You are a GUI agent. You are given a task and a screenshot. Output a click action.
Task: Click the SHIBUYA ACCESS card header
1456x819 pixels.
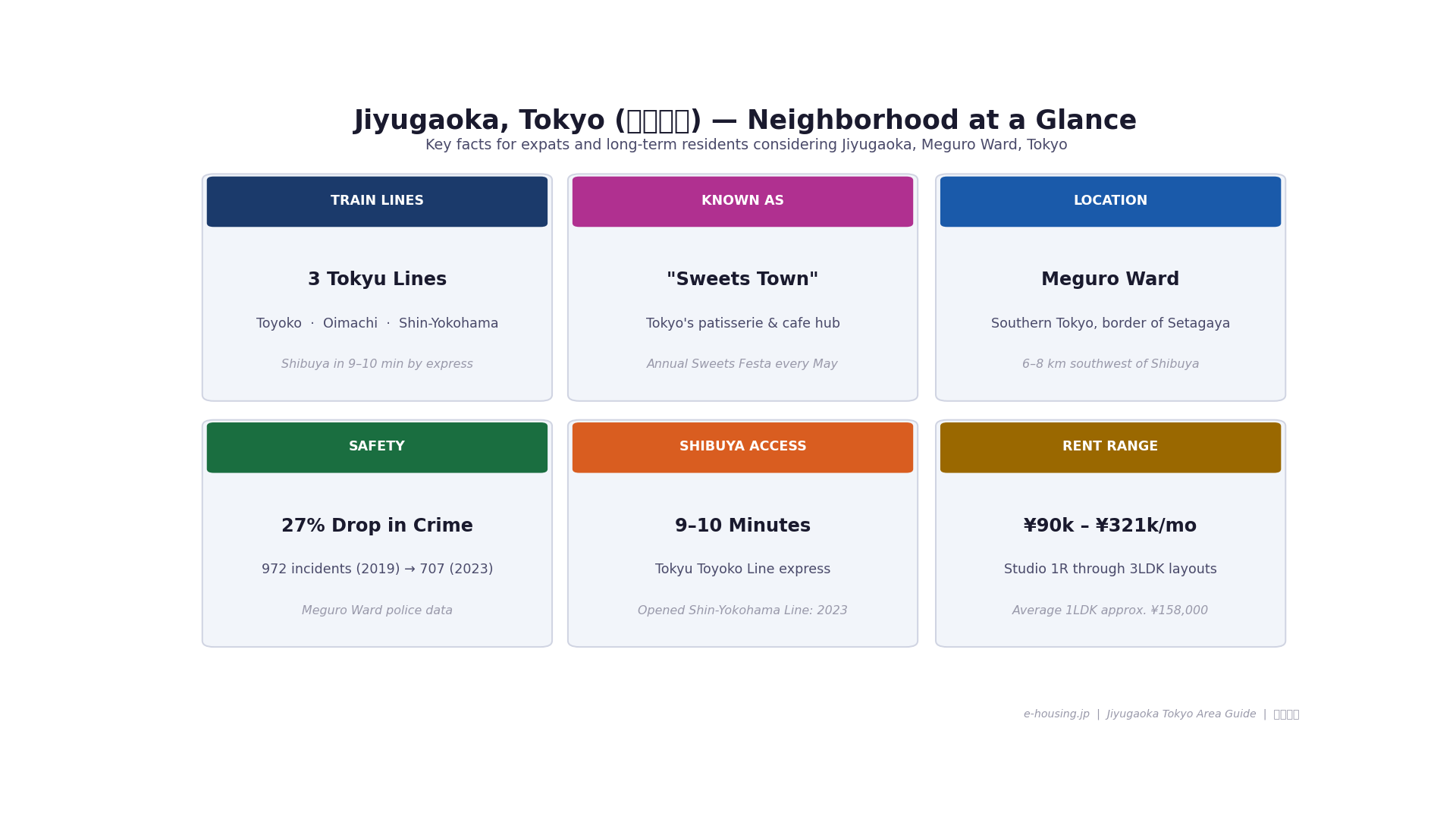742,447
